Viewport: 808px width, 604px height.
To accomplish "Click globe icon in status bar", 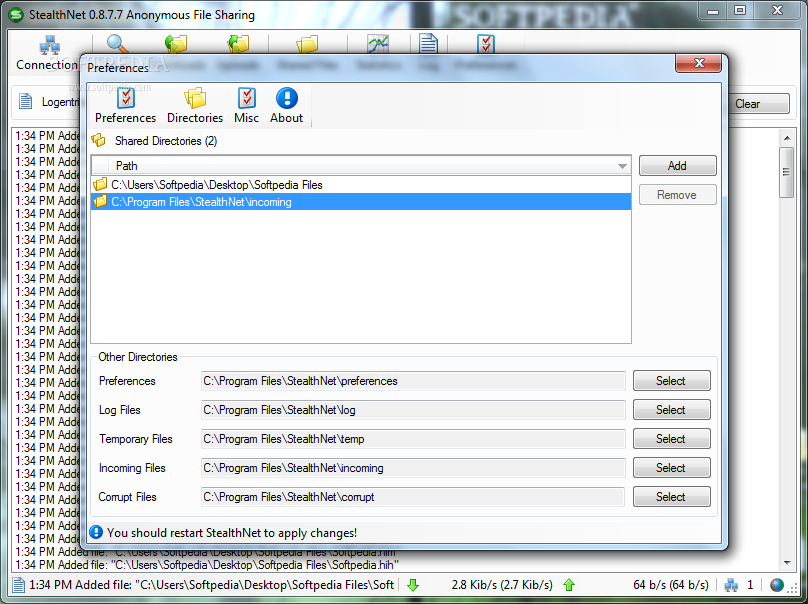I will tap(777, 585).
